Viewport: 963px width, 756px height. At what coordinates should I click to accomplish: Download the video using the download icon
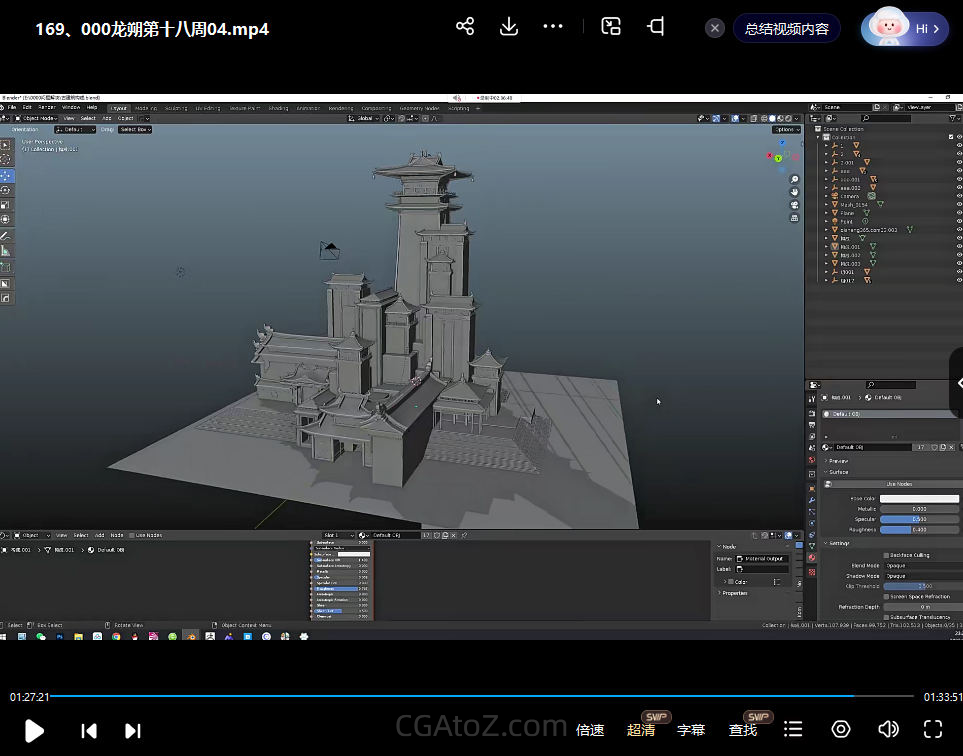[x=509, y=27]
